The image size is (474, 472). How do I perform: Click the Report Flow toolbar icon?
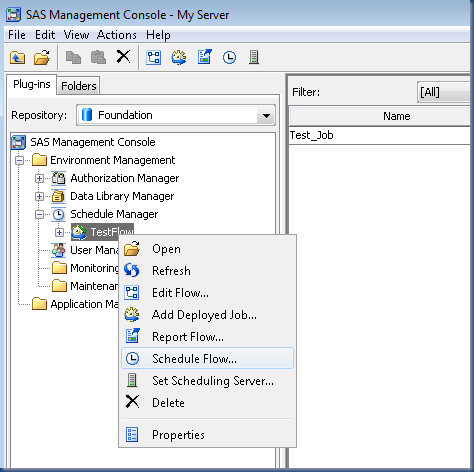[x=204, y=57]
